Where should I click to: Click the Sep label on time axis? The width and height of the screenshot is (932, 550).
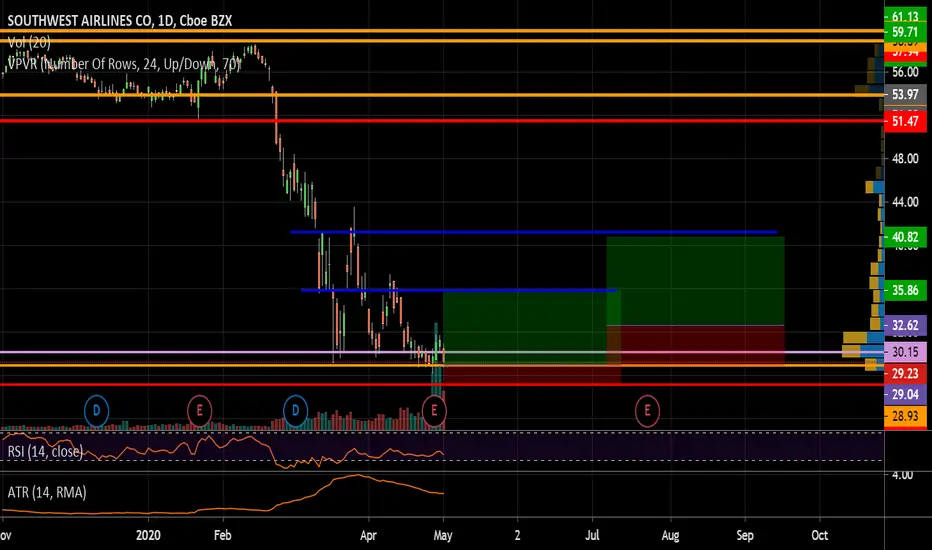(x=745, y=535)
